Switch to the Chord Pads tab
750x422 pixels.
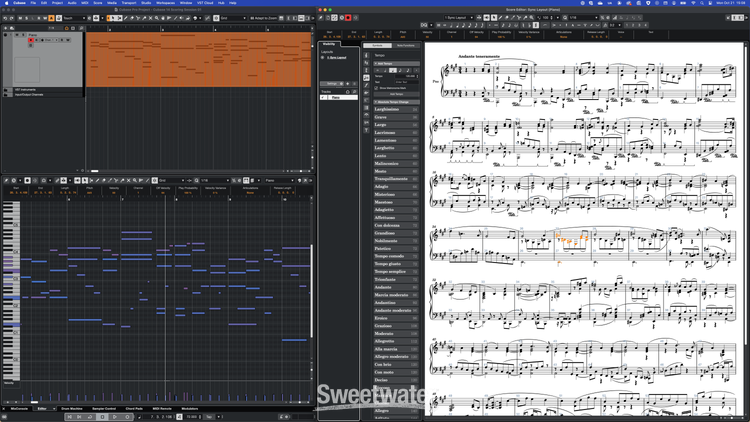pos(134,408)
